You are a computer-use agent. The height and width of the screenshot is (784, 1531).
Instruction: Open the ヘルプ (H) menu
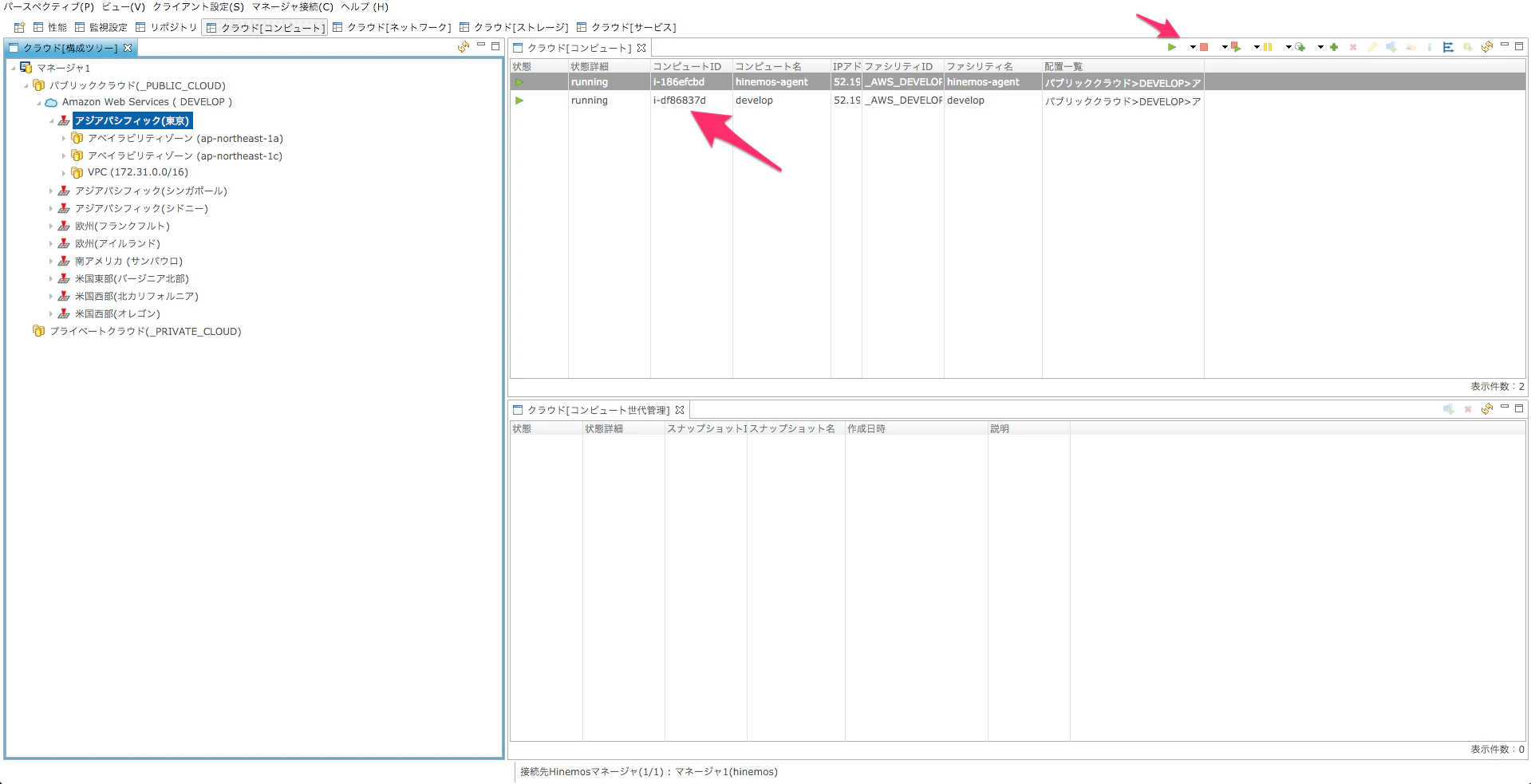[x=365, y=6]
